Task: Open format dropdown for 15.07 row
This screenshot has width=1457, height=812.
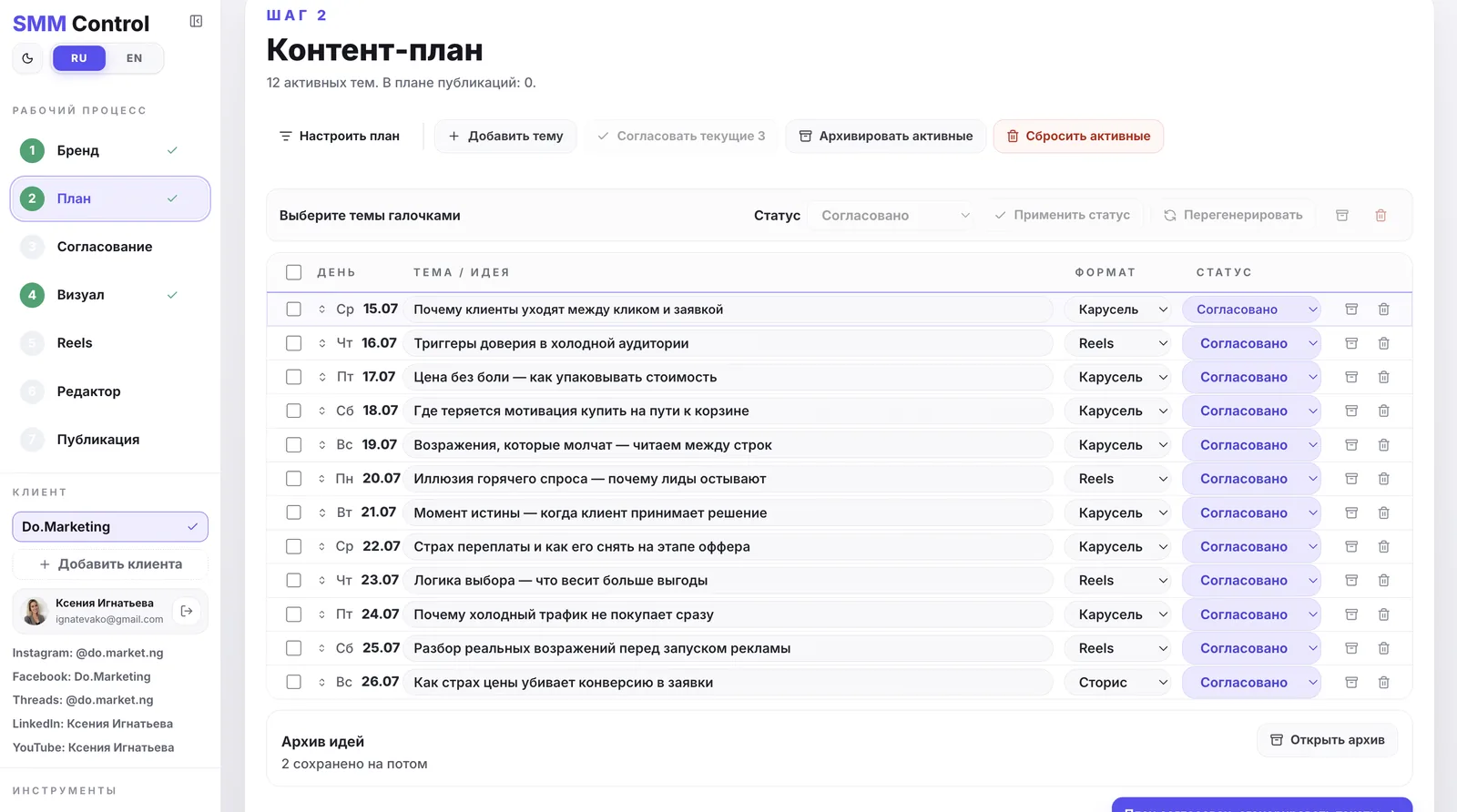Action: (x=1117, y=310)
